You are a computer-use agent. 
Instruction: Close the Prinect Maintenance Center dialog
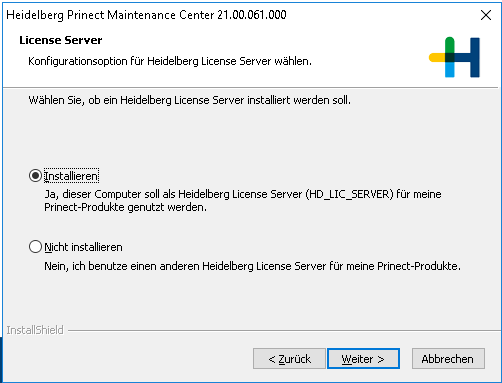coord(486,15)
